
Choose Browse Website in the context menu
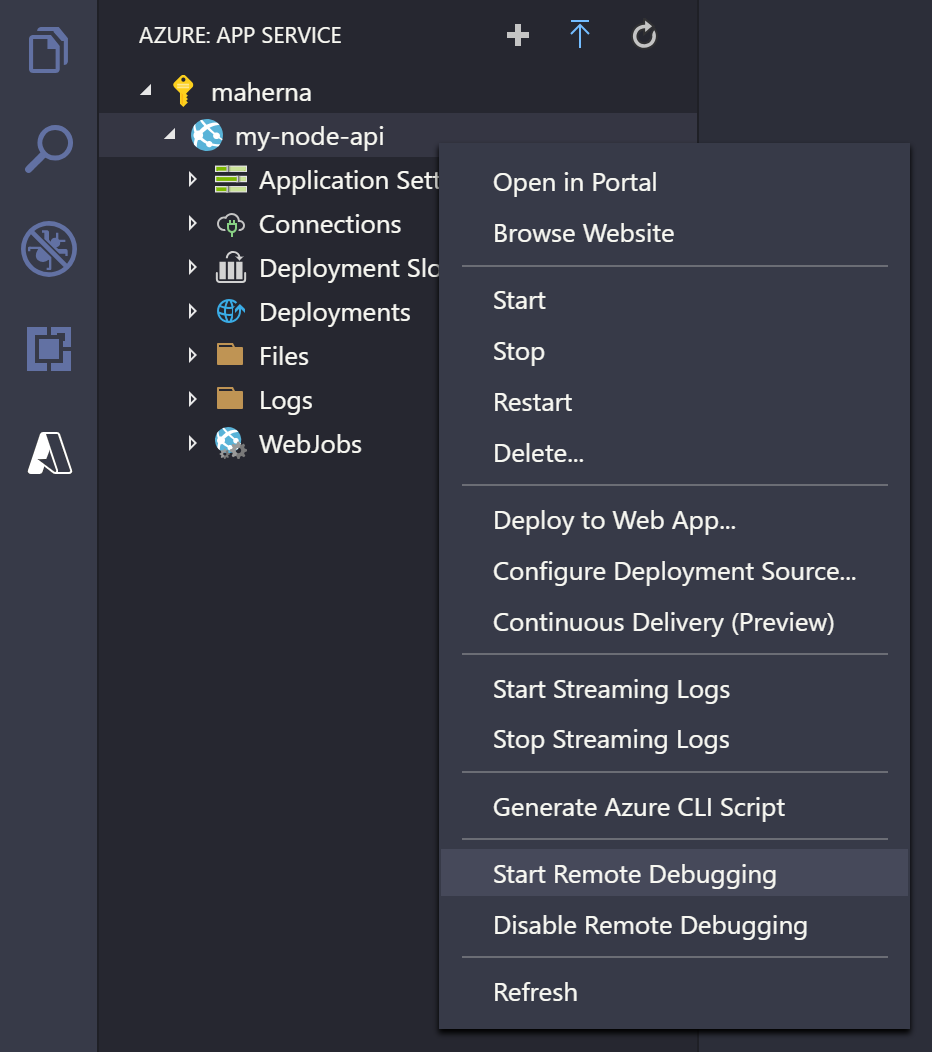pyautogui.click(x=583, y=233)
